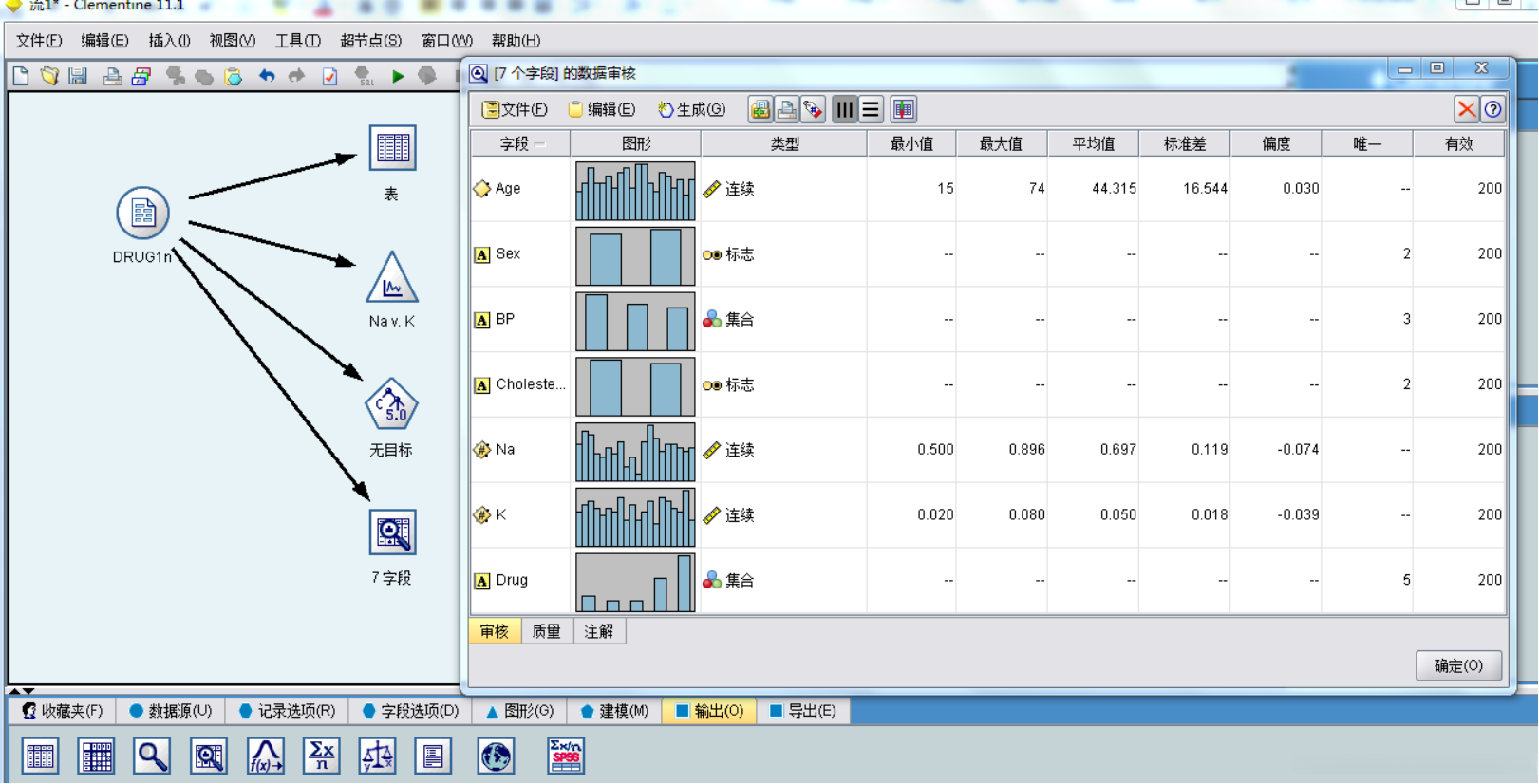Save the current stream with the floppy disk icon
The height and width of the screenshot is (784, 1539).
78,76
